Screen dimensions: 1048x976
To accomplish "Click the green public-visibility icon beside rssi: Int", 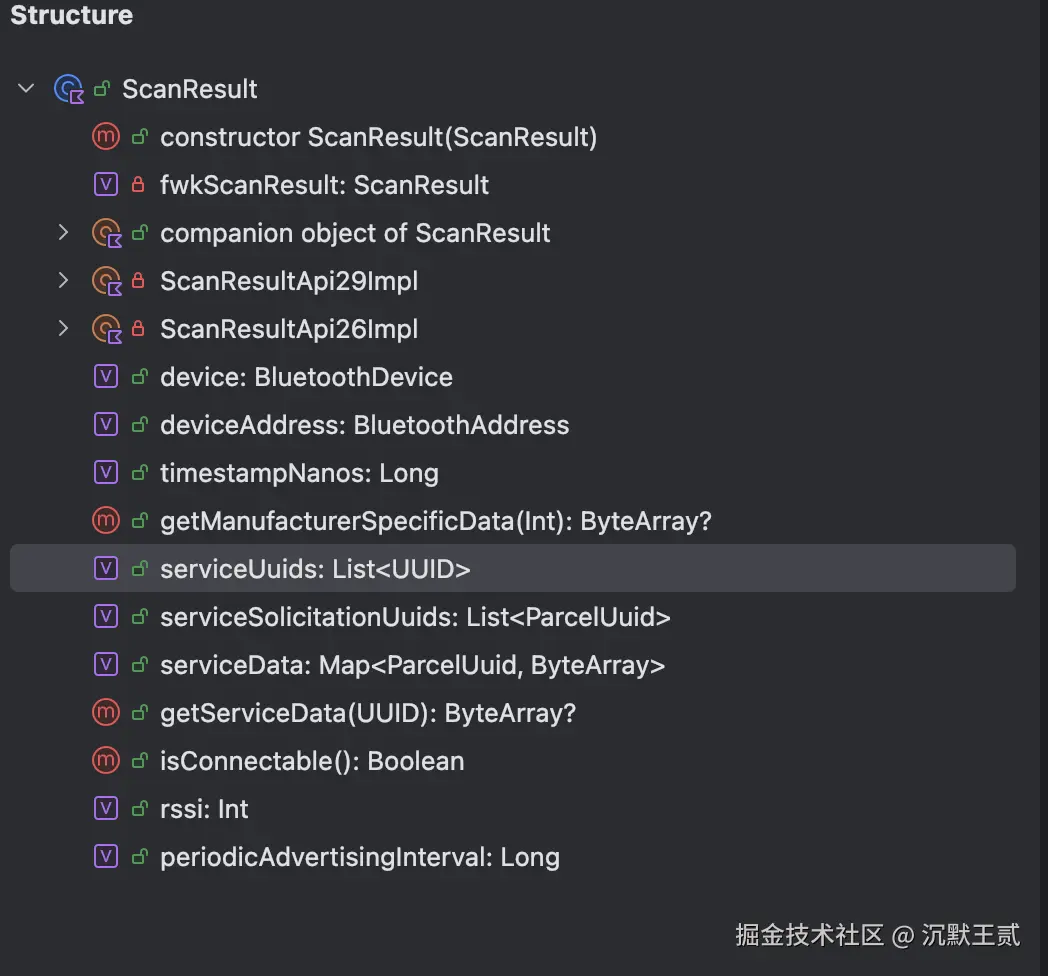I will [140, 809].
